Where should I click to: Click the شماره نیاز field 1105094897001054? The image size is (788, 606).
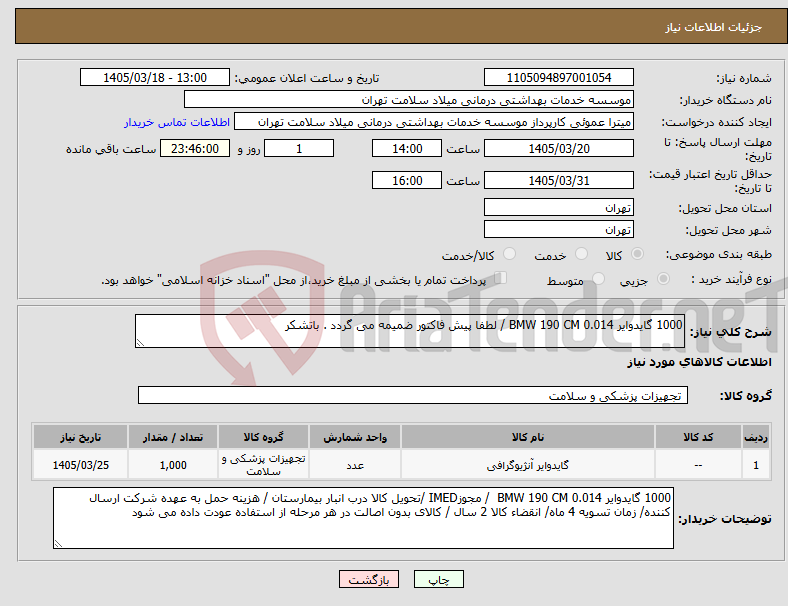(558, 77)
